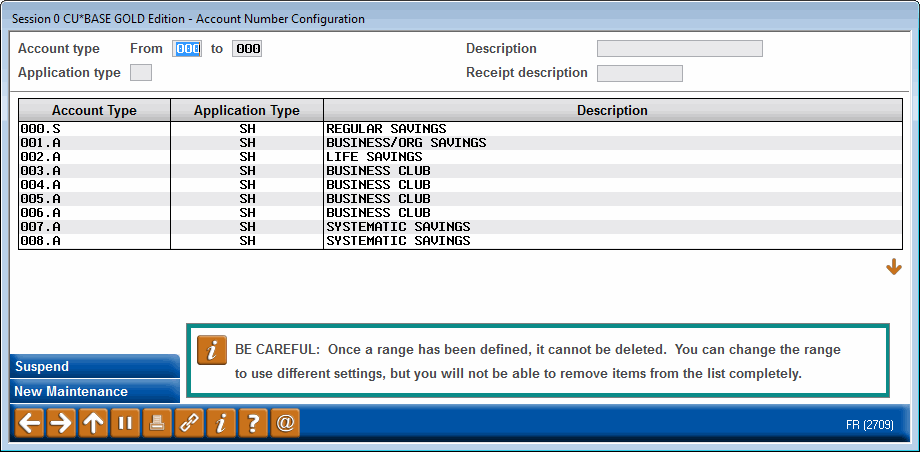Click the back arrow toolbar icon

coord(29,423)
